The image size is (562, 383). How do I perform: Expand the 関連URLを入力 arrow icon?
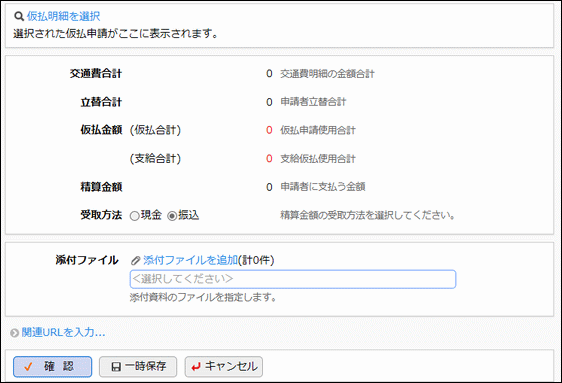[14, 333]
